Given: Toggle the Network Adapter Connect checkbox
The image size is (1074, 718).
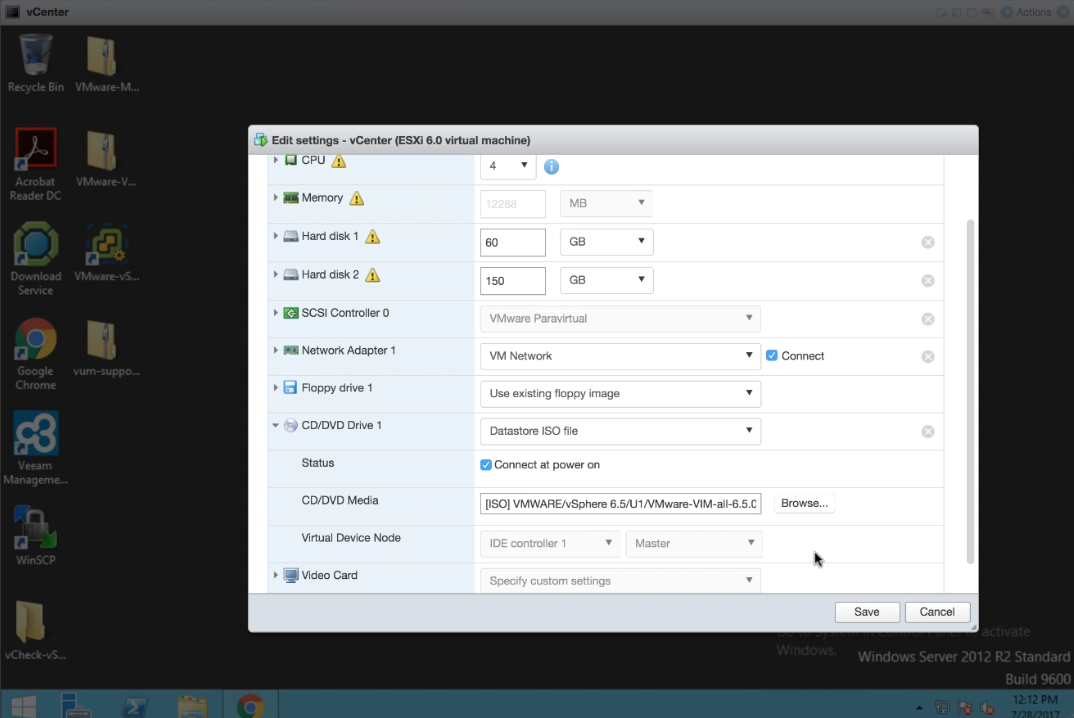Looking at the screenshot, I should tap(772, 356).
